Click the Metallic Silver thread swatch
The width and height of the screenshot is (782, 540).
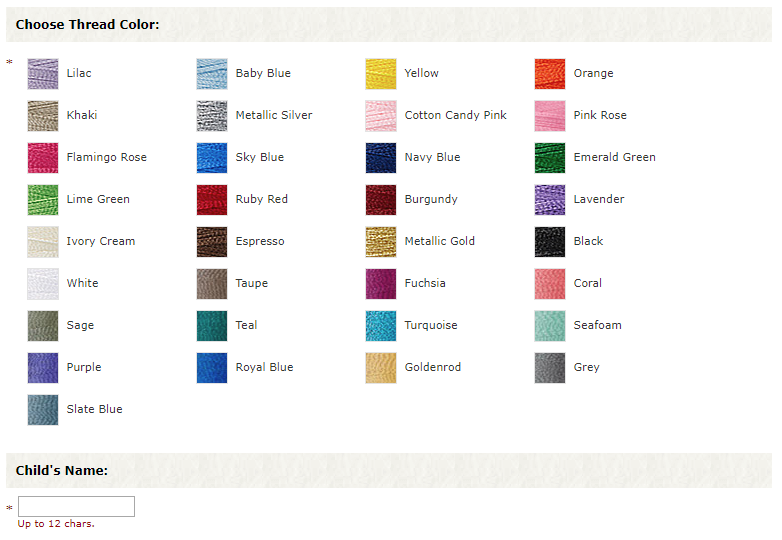(x=212, y=116)
